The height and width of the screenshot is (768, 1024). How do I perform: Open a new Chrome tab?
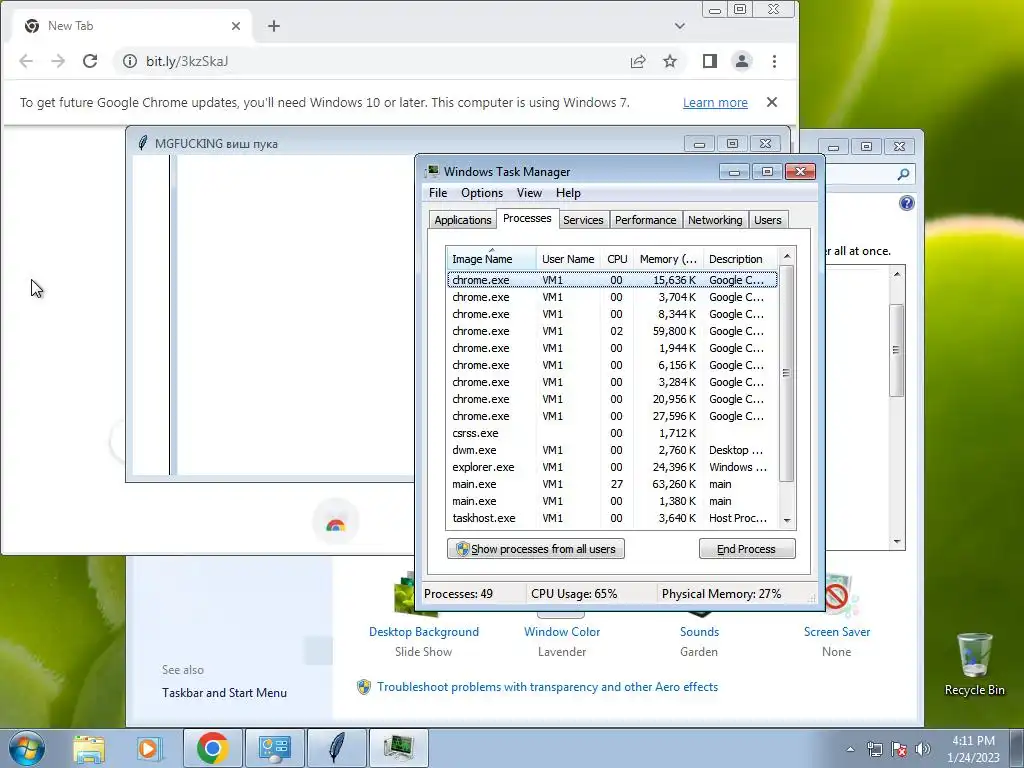274,26
